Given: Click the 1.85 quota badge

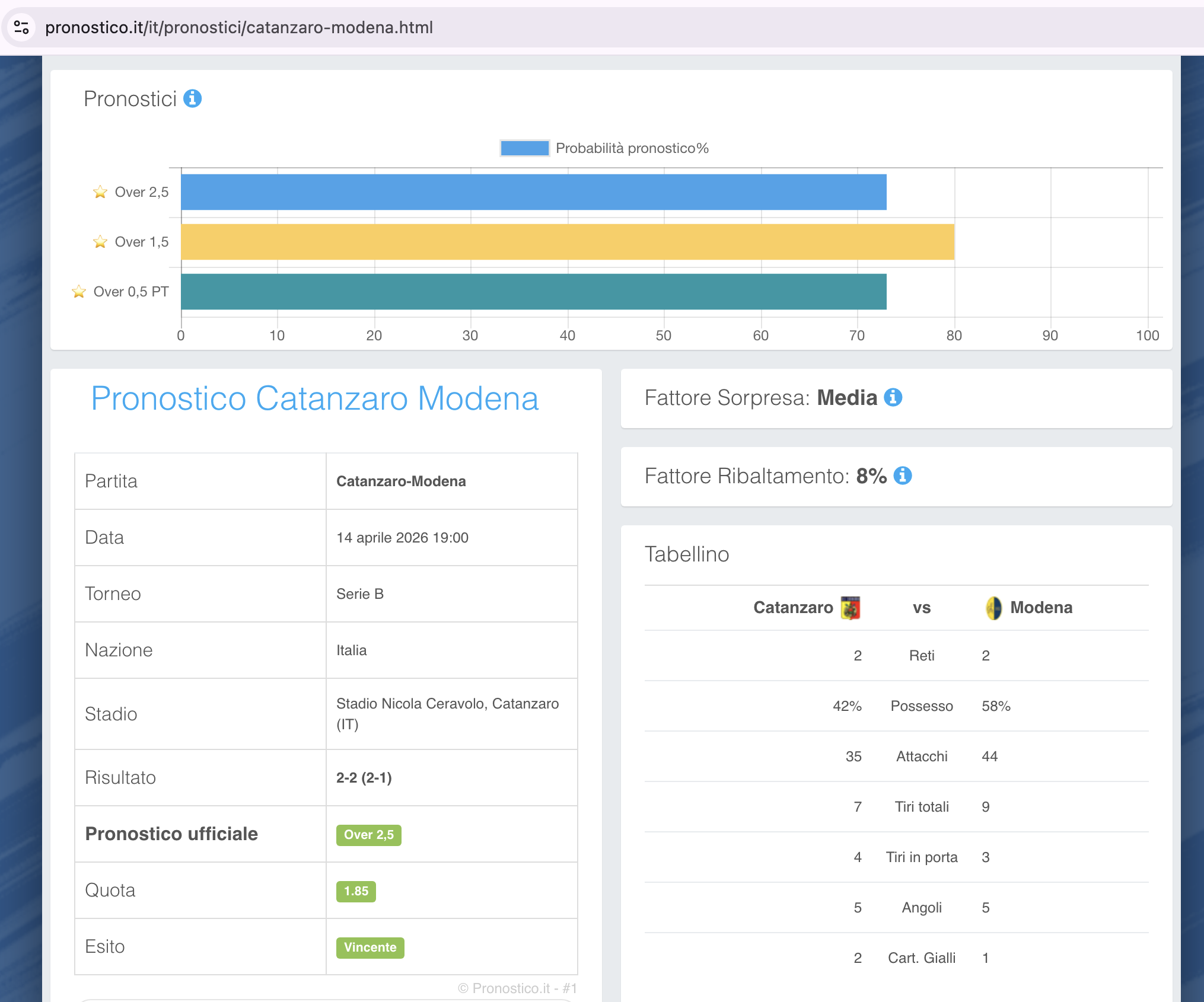Looking at the screenshot, I should [356, 891].
